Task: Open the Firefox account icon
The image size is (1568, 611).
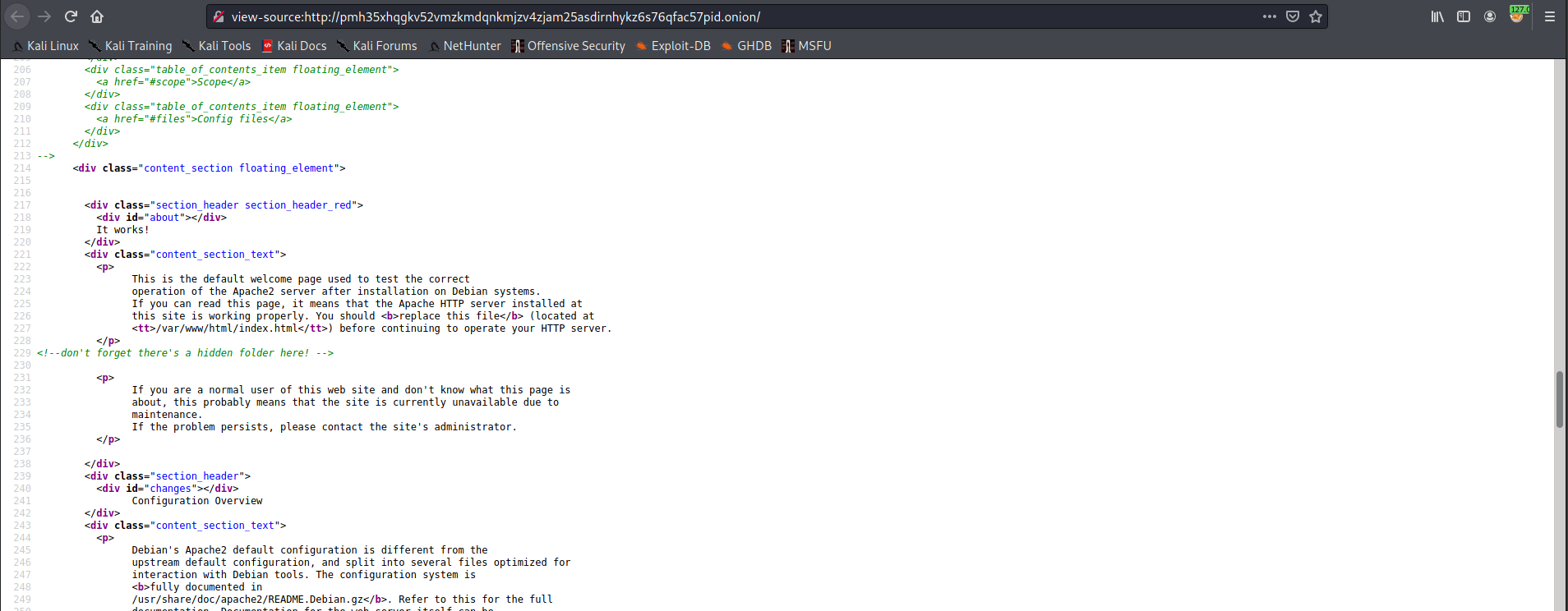Action: click(1490, 16)
